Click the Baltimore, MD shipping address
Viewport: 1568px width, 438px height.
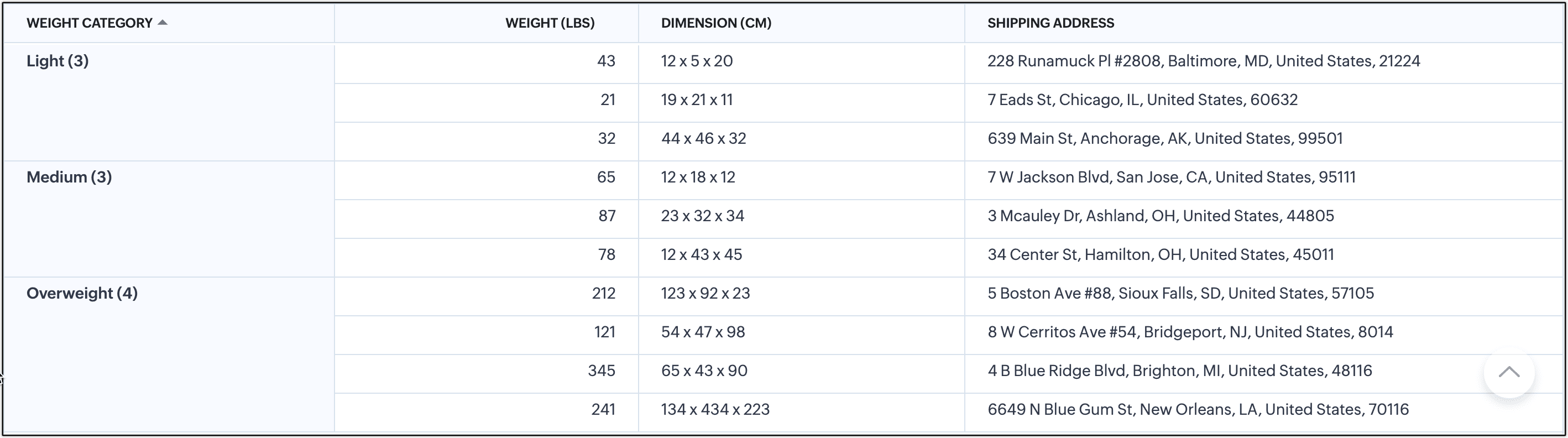1203,61
